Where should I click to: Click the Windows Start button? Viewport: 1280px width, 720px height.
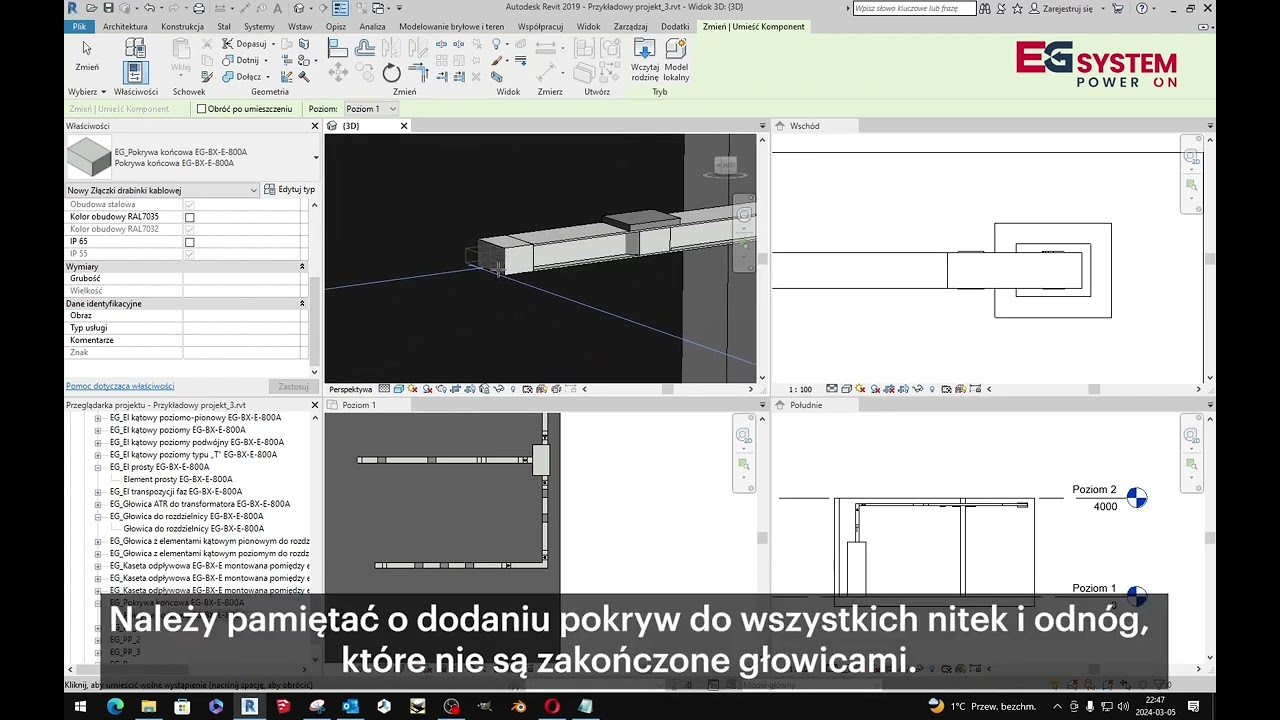coord(81,706)
